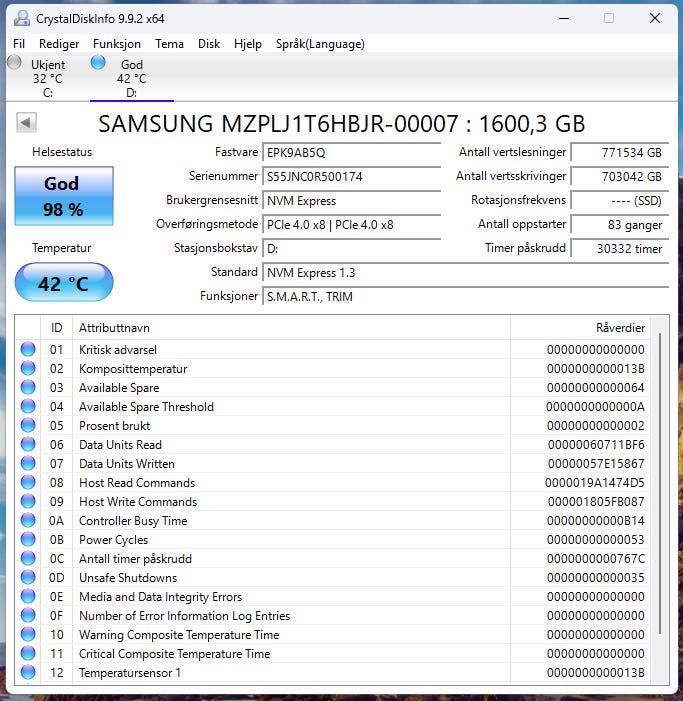The height and width of the screenshot is (701, 683).
Task: Open the Fil menu
Action: pyautogui.click(x=19, y=44)
